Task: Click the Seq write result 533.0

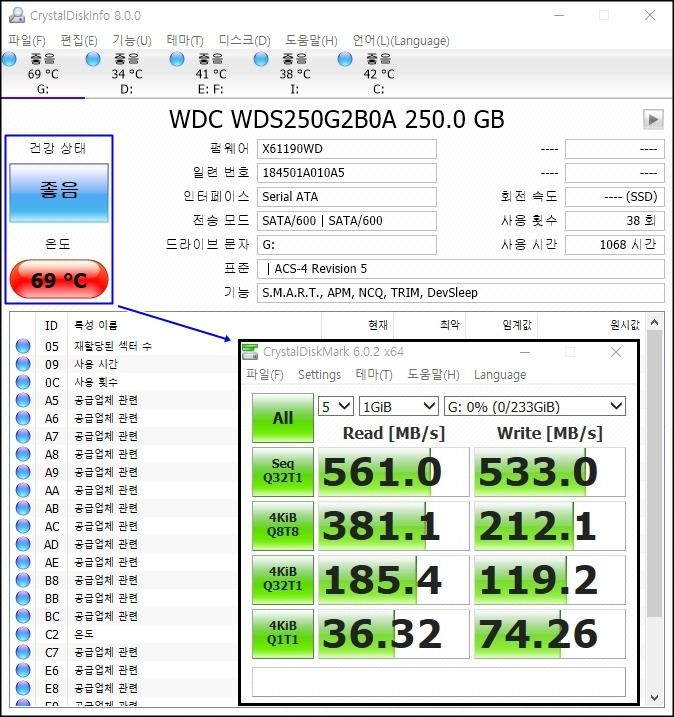Action: click(x=550, y=471)
